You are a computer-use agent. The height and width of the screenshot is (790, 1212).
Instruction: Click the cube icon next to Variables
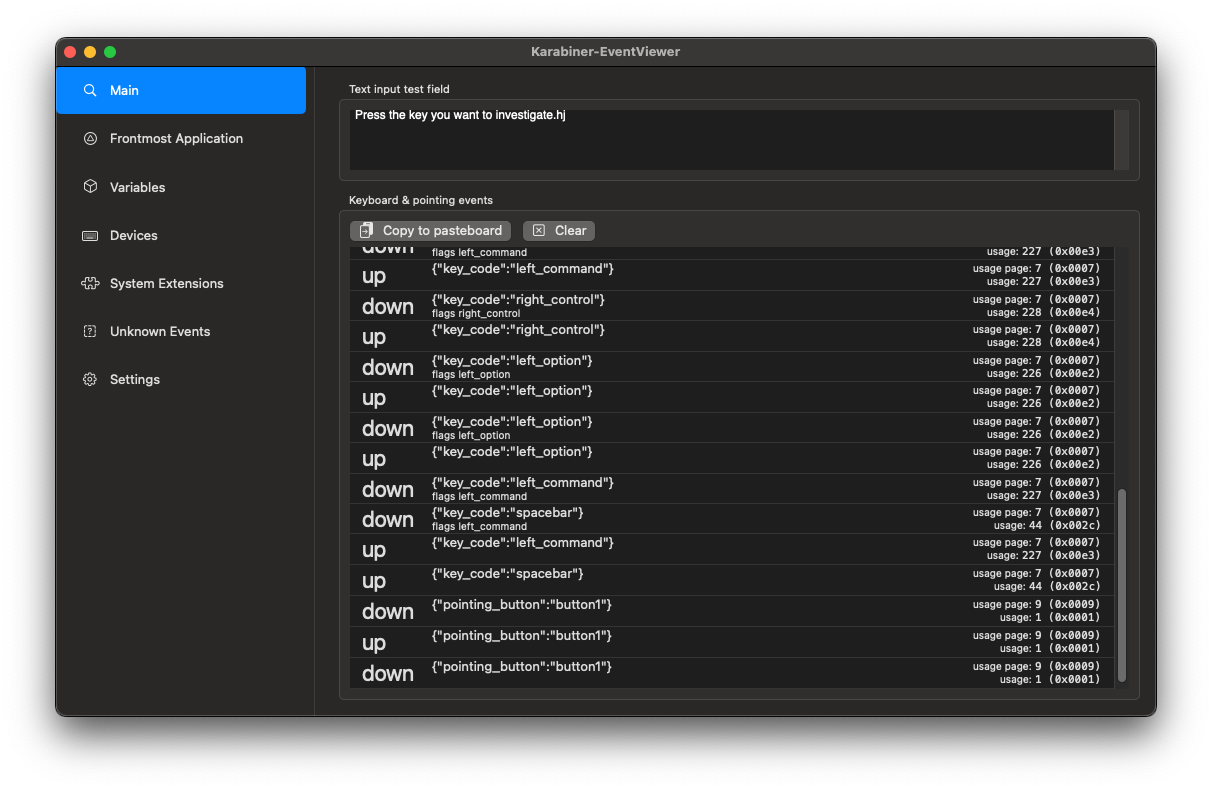(x=90, y=187)
